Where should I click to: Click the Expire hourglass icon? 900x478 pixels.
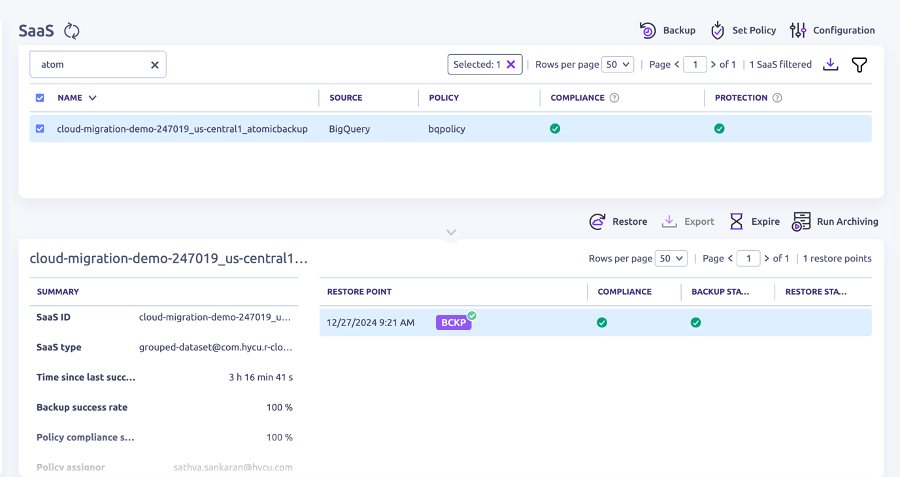click(x=737, y=221)
